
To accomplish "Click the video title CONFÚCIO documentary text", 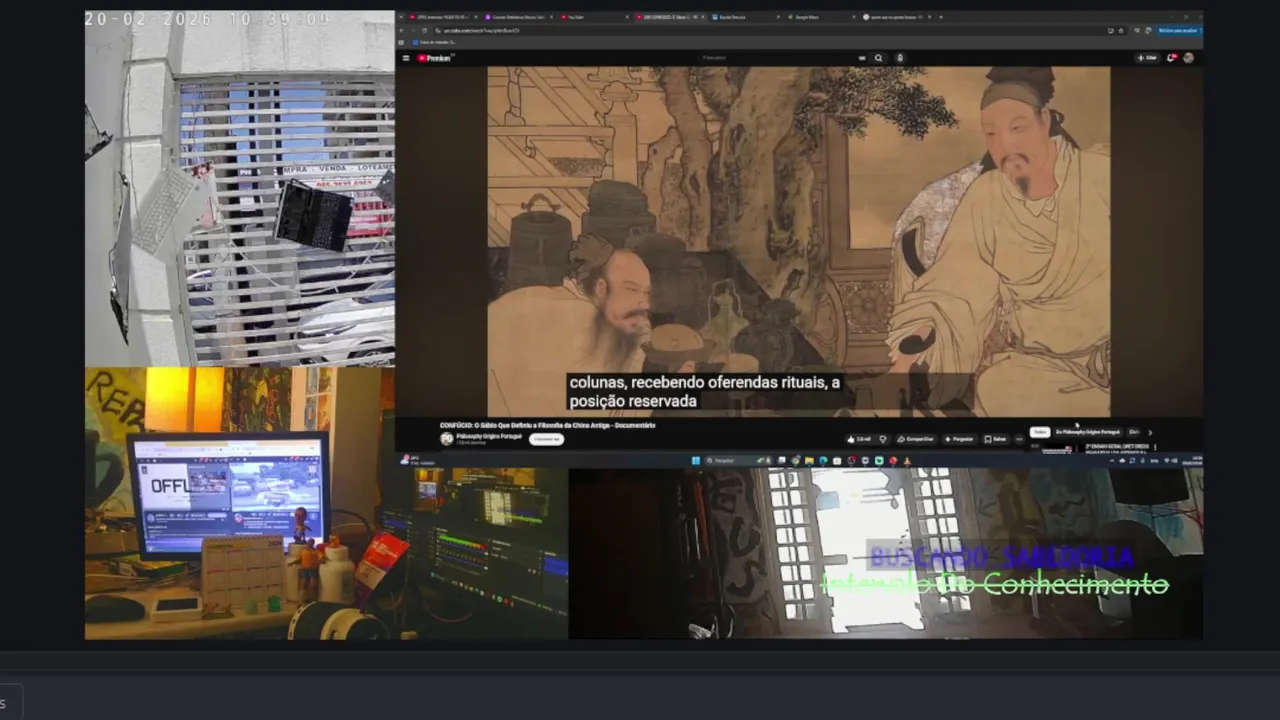I will point(547,425).
